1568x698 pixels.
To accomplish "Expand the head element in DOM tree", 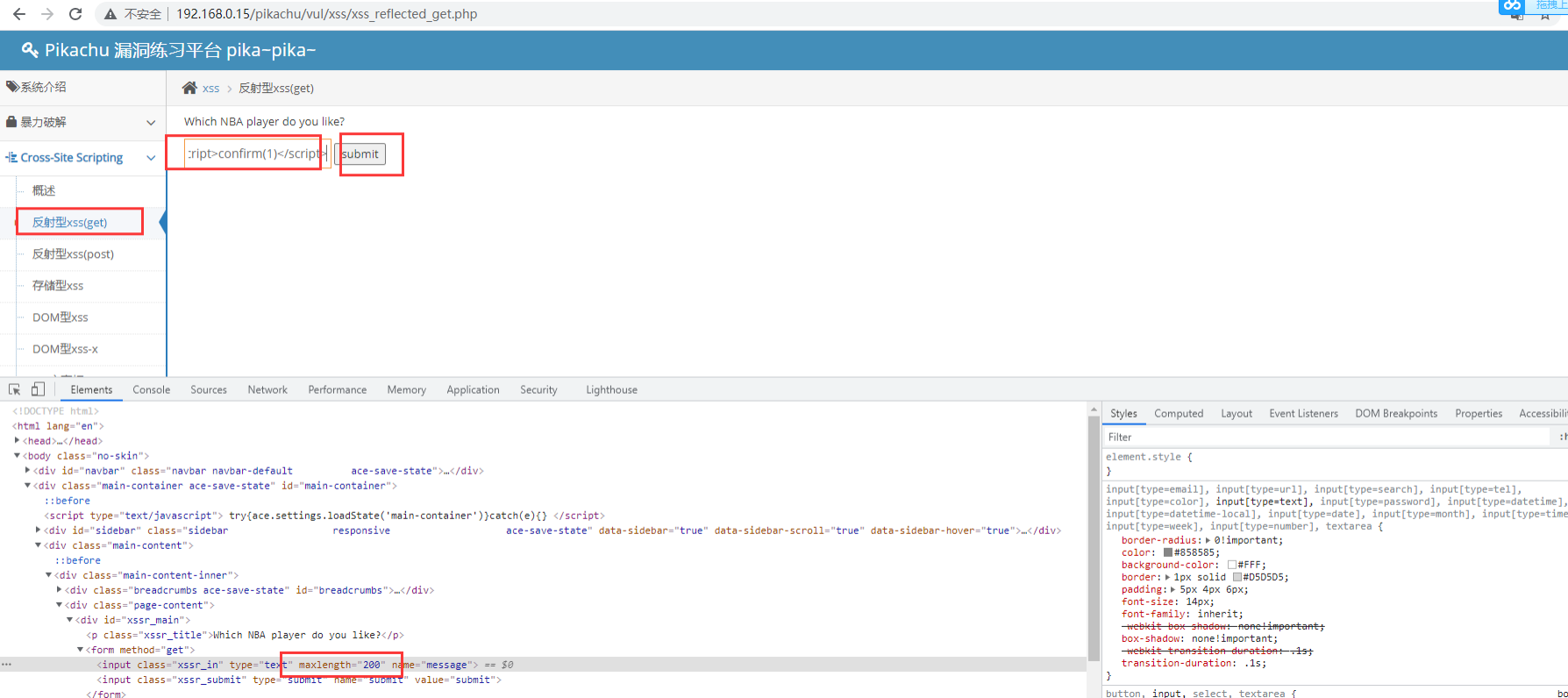I will (x=18, y=440).
